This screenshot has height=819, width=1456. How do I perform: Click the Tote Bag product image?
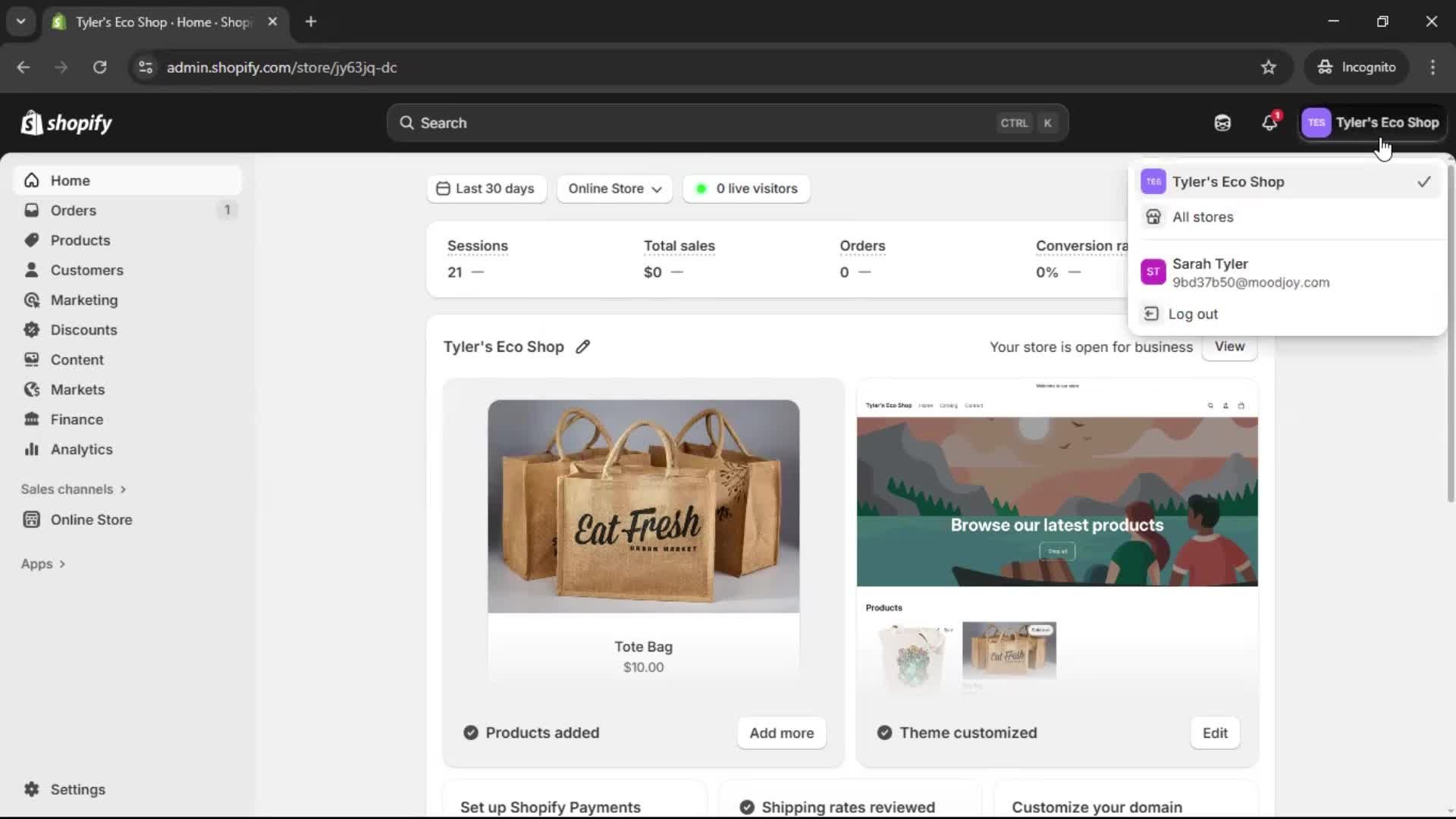643,506
